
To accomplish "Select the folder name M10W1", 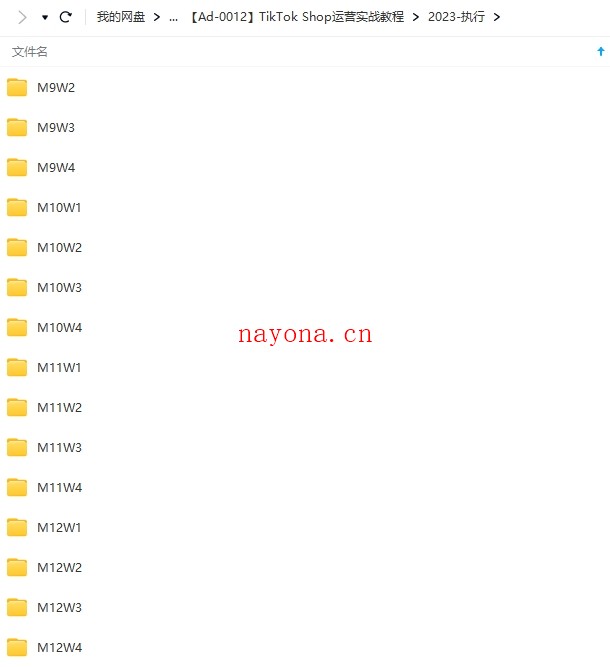I will [59, 208].
